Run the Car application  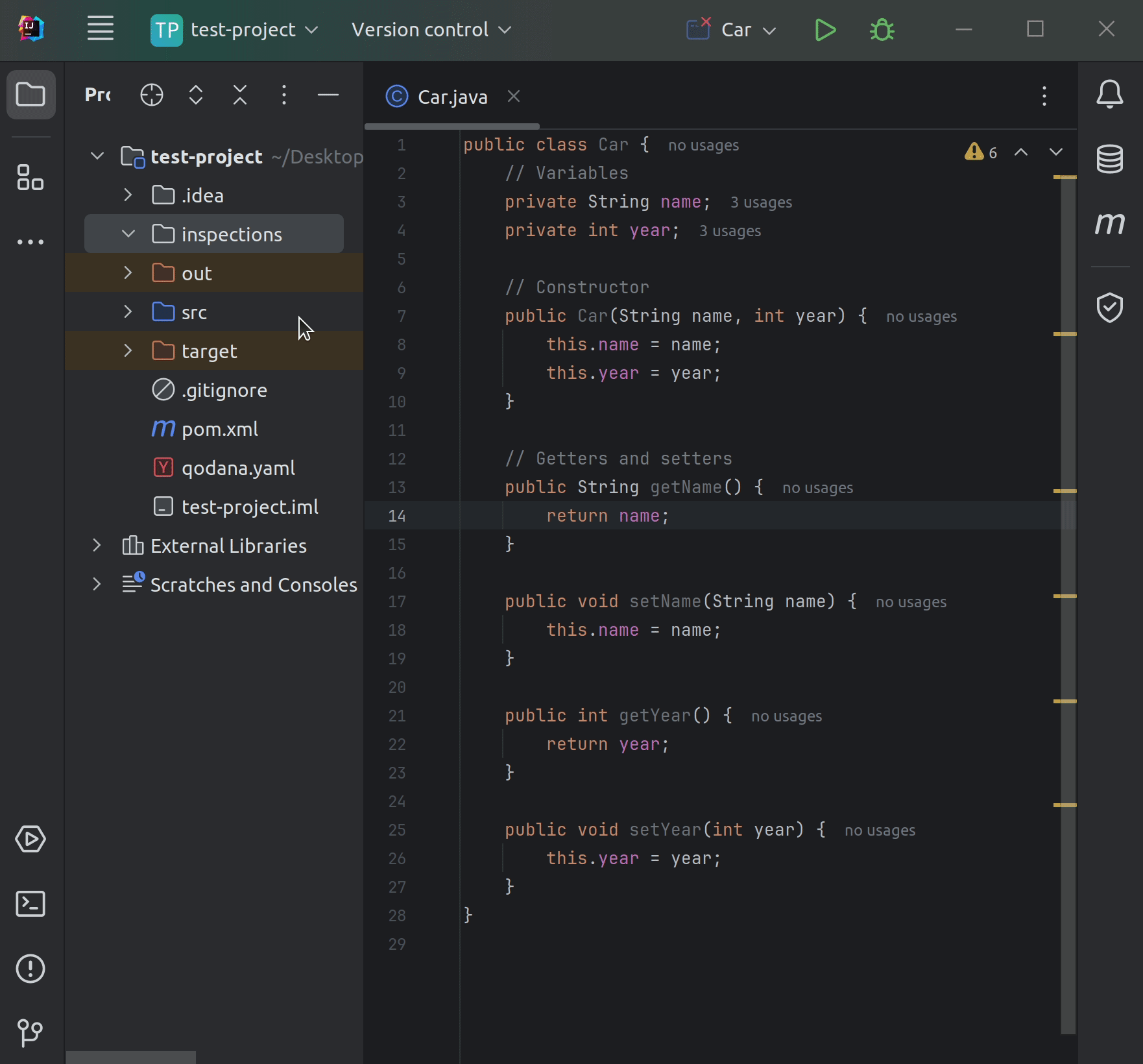pyautogui.click(x=824, y=30)
